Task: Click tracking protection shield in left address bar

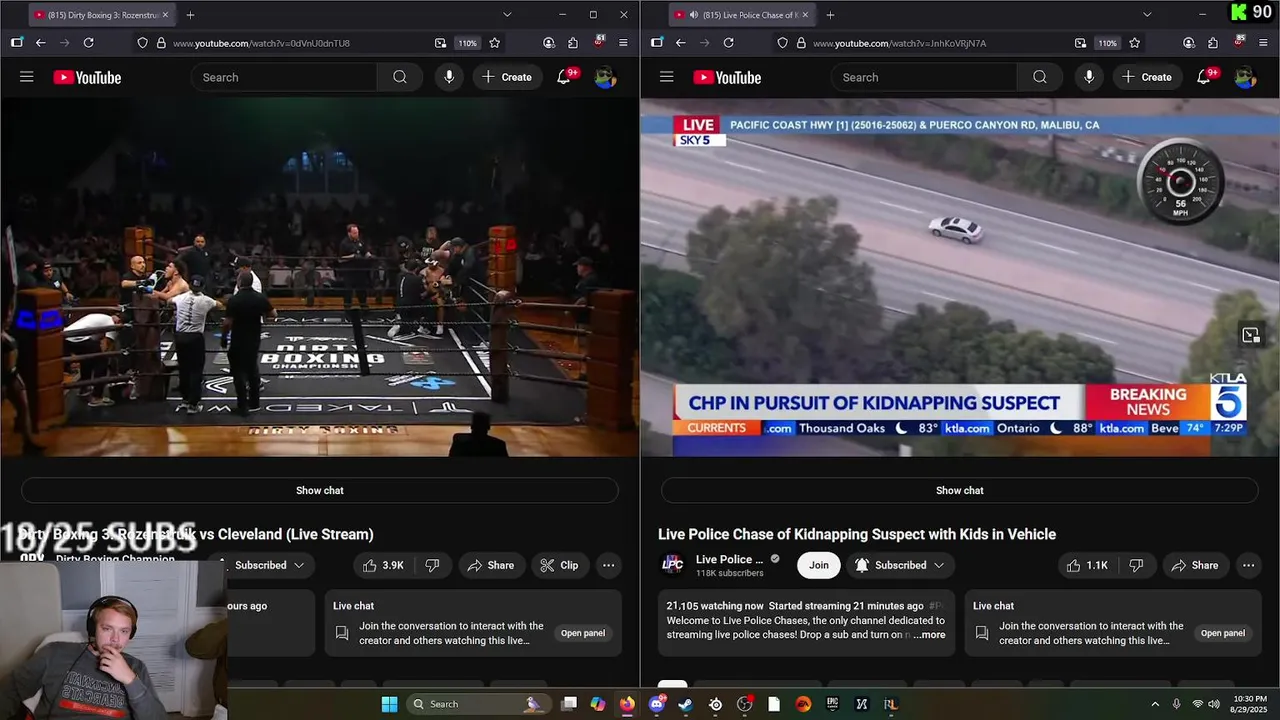Action: pyautogui.click(x=143, y=43)
